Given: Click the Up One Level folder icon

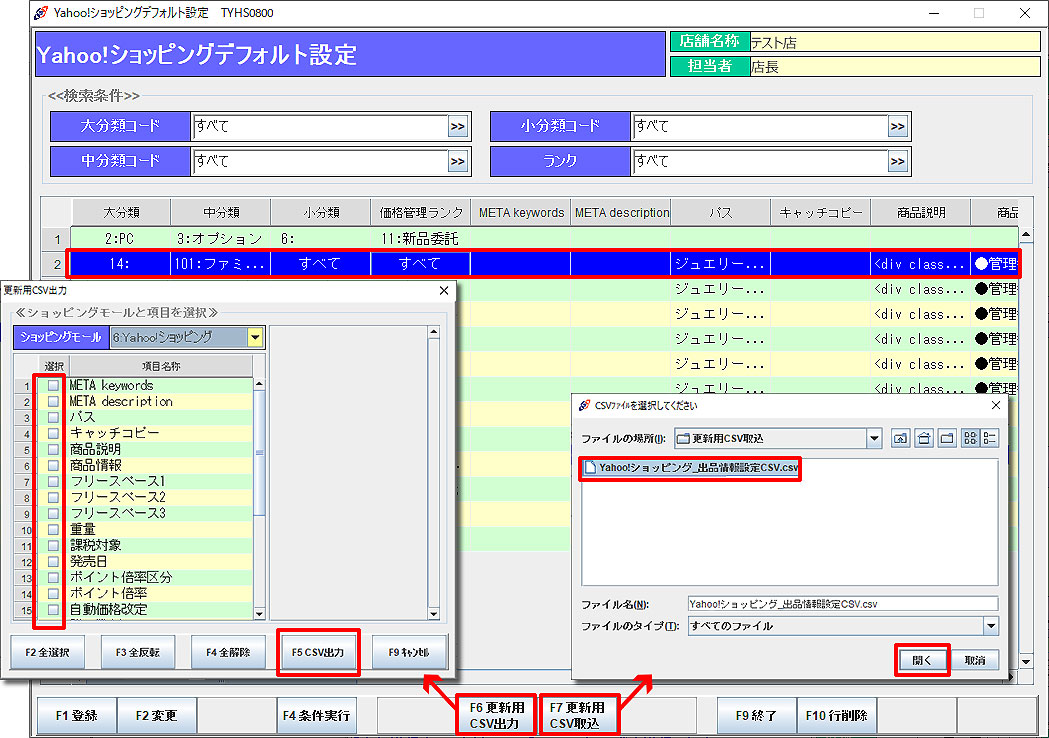Looking at the screenshot, I should 901,438.
